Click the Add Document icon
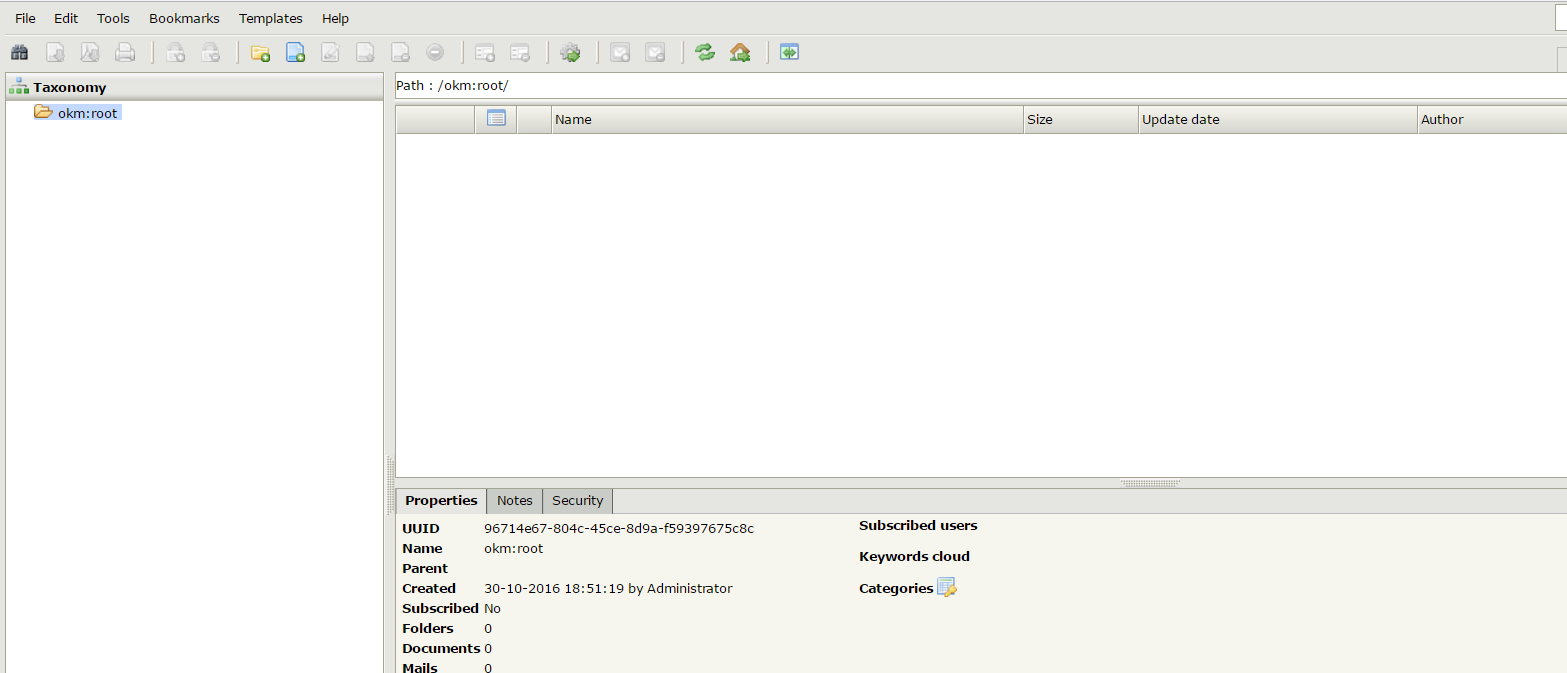This screenshot has height=673, width=1567. pos(295,52)
